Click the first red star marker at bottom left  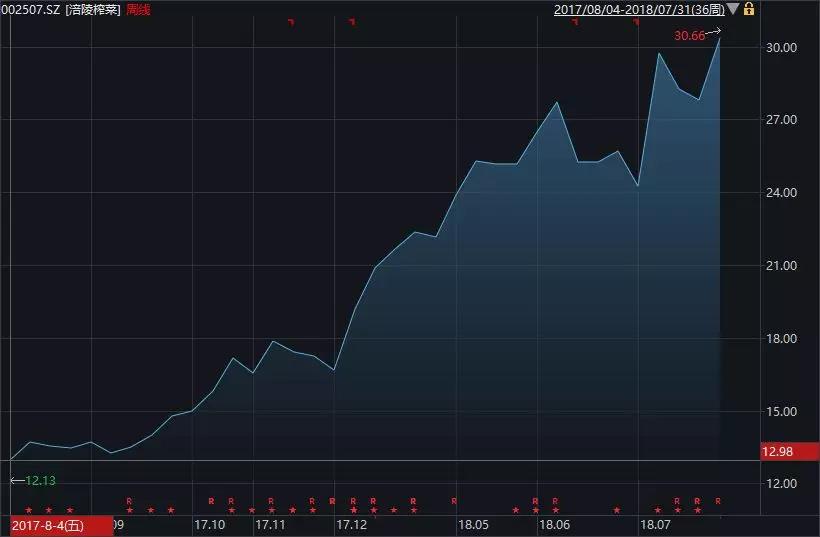29,510
